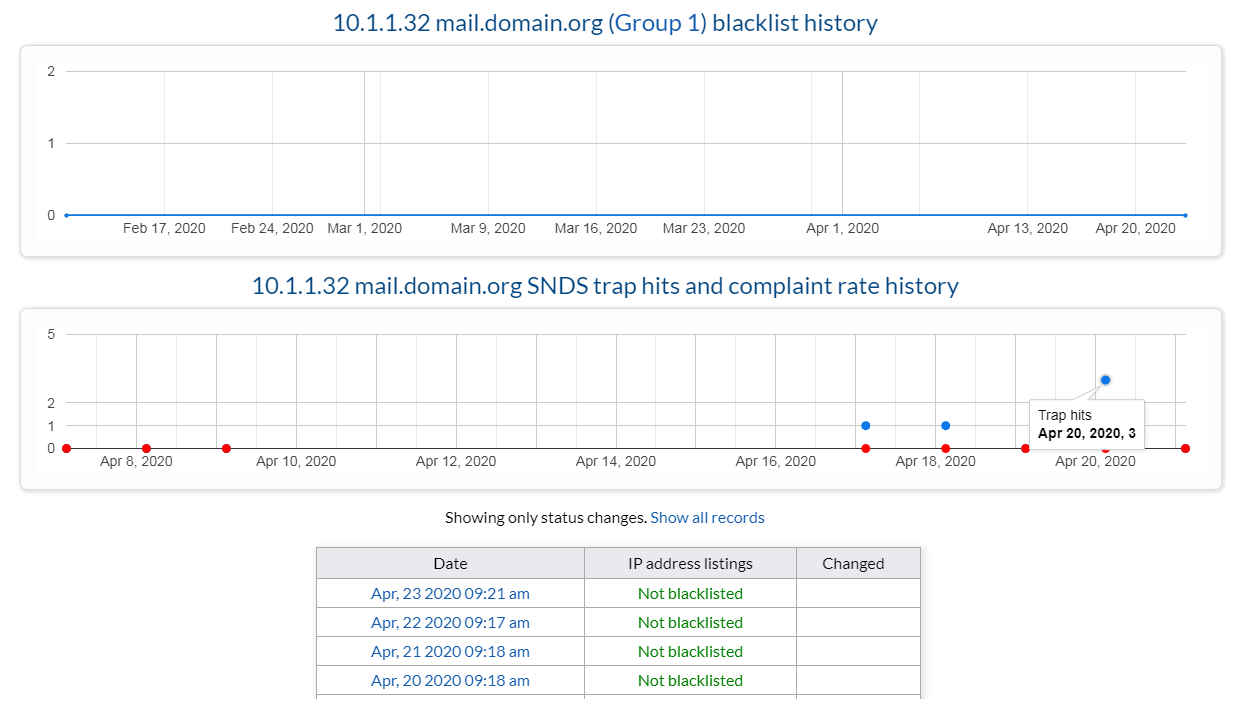Click the "Apr, 23 2020 09:21 am" date link

point(450,593)
